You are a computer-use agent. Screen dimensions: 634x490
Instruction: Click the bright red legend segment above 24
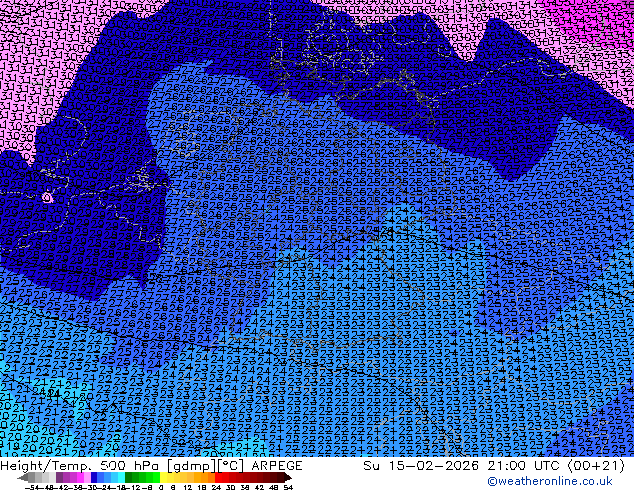point(218,477)
